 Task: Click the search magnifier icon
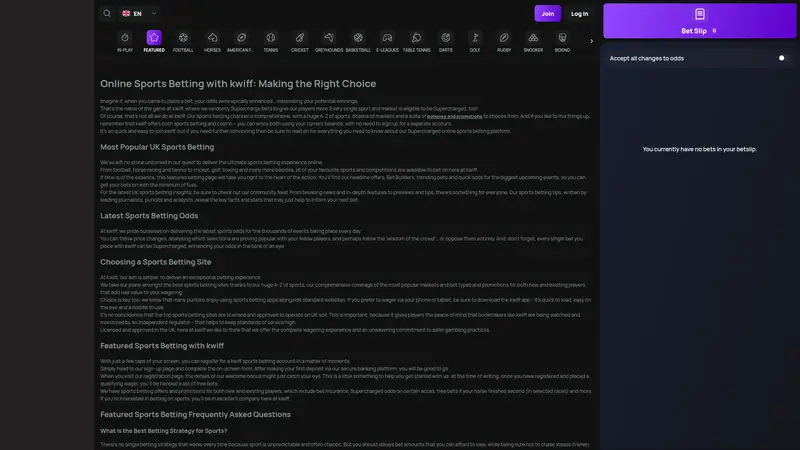(x=107, y=13)
